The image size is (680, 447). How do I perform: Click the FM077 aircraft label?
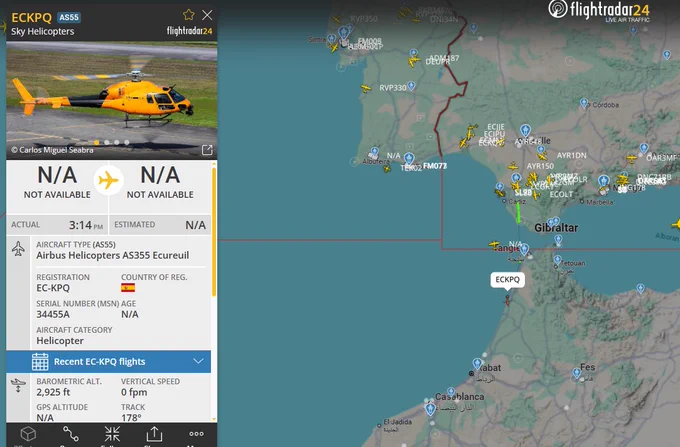[435, 166]
